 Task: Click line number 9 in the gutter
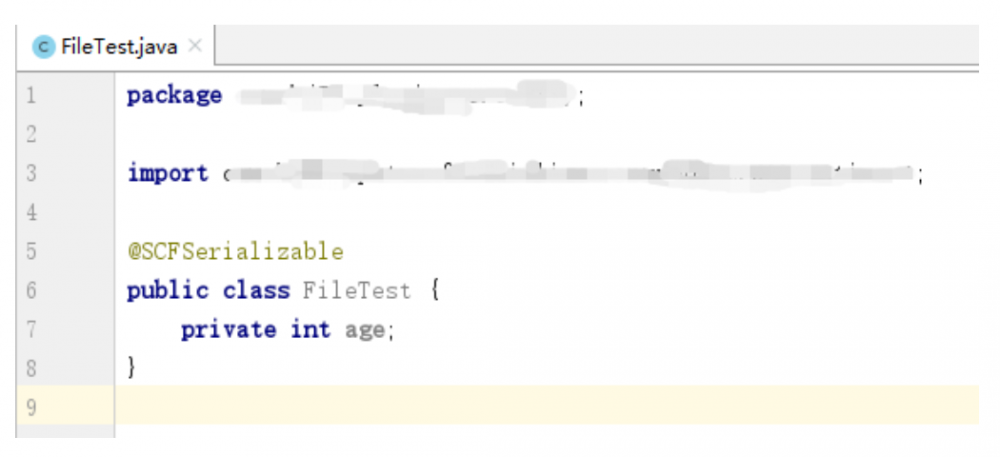pos(31,407)
